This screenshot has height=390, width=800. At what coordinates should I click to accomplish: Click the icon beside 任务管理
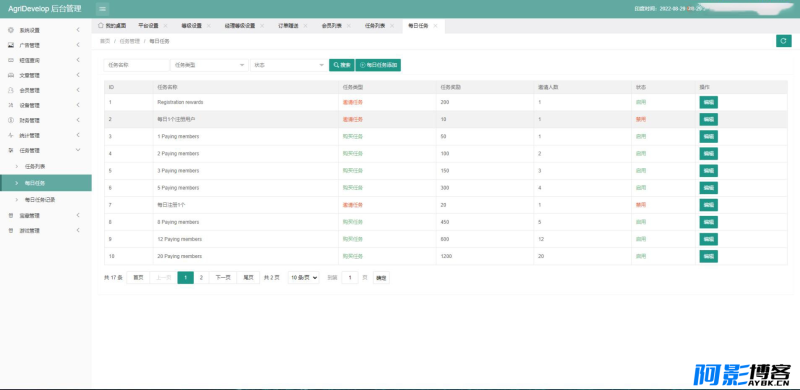tap(11, 151)
